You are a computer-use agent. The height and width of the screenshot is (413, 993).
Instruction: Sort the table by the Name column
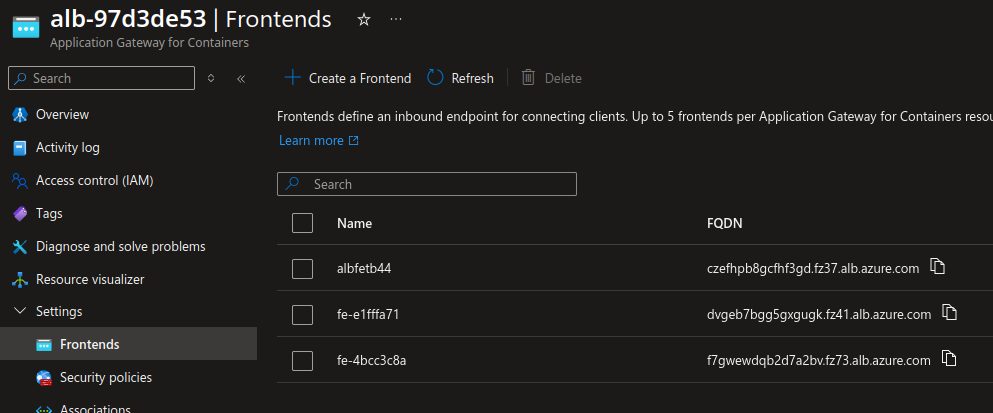point(354,223)
